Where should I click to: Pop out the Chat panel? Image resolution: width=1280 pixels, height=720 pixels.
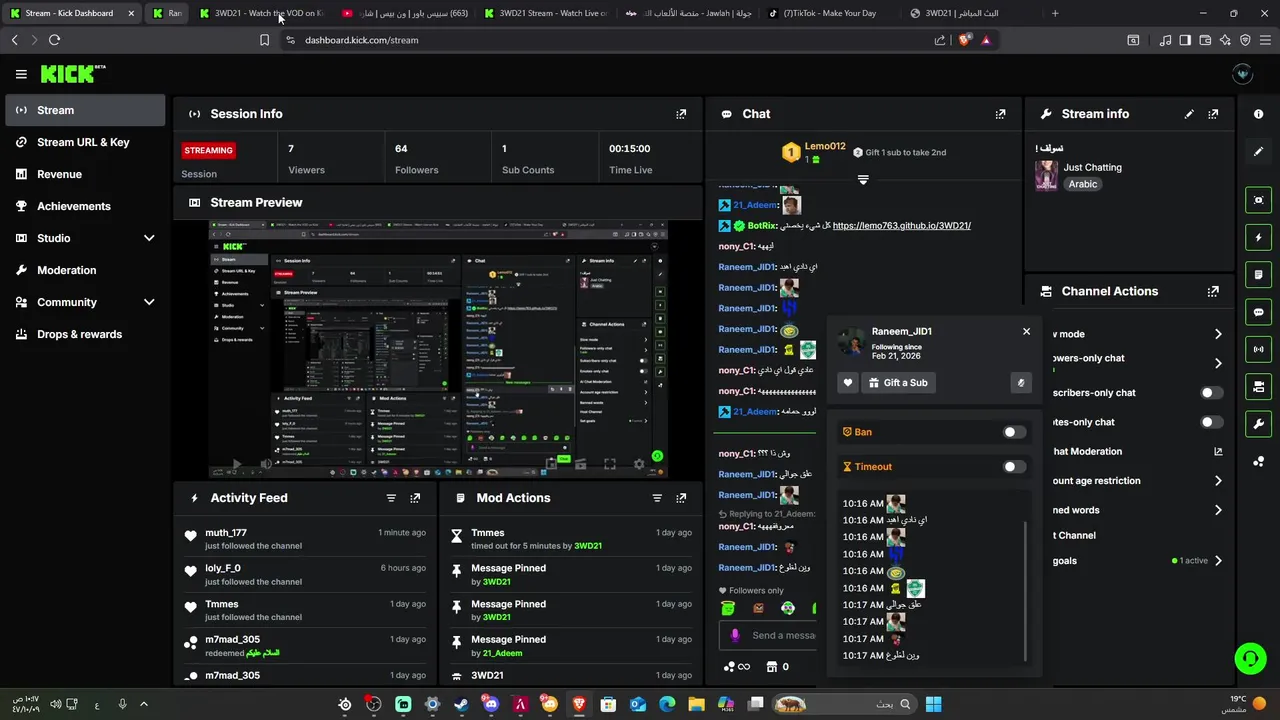pos(1000,114)
